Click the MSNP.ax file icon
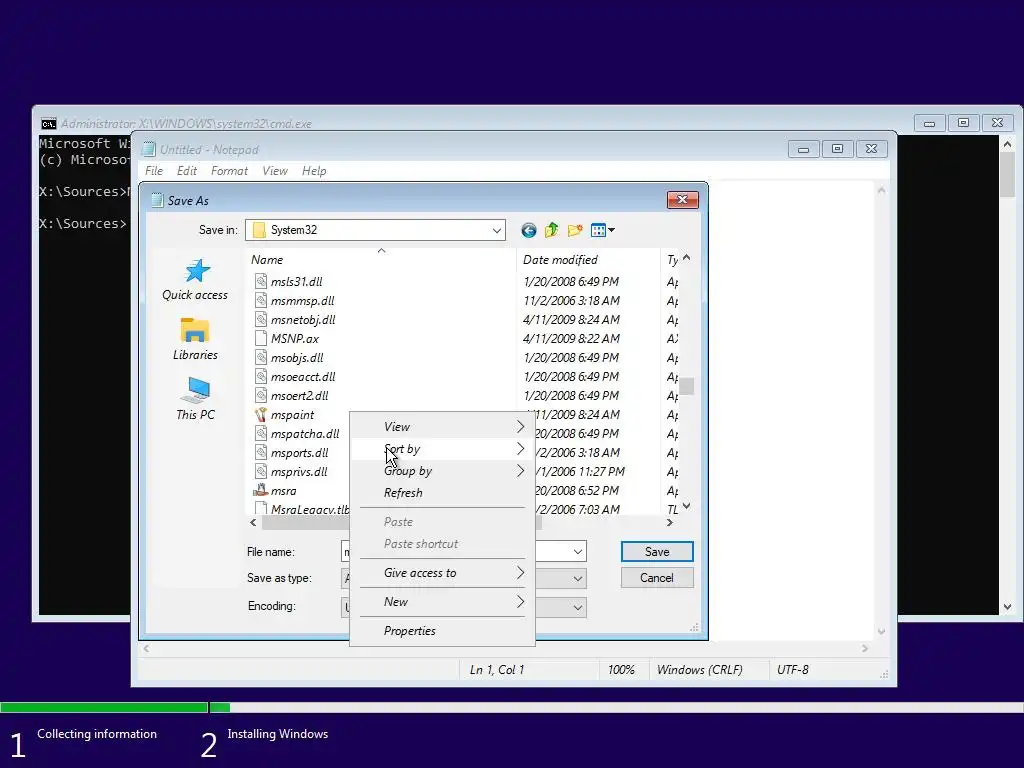This screenshot has width=1024, height=768. [261, 338]
